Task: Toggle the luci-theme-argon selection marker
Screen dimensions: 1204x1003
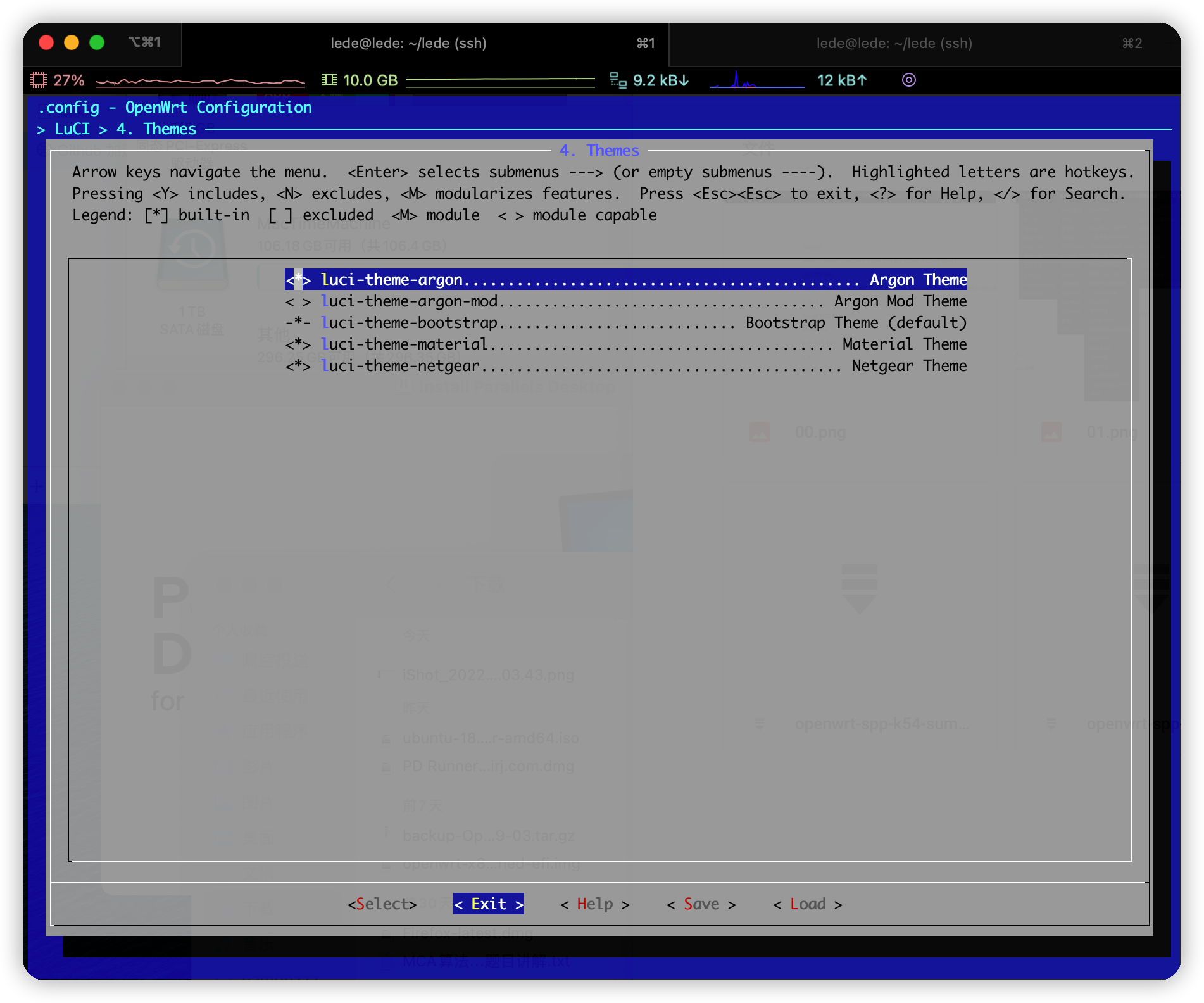Action: coord(298,279)
